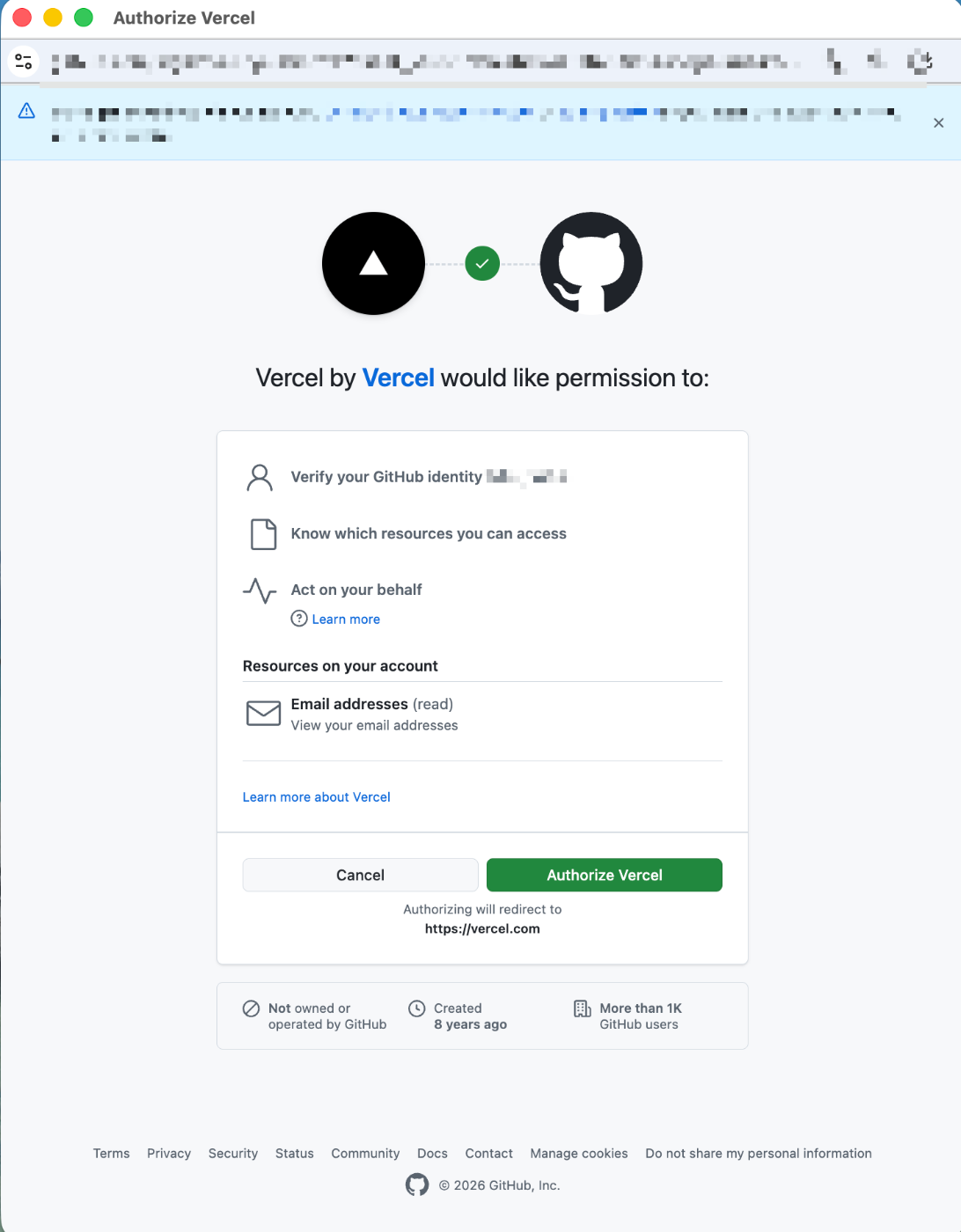Image resolution: width=961 pixels, height=1232 pixels.
Task: Open Manage cookies in the footer
Action: coord(579,1154)
